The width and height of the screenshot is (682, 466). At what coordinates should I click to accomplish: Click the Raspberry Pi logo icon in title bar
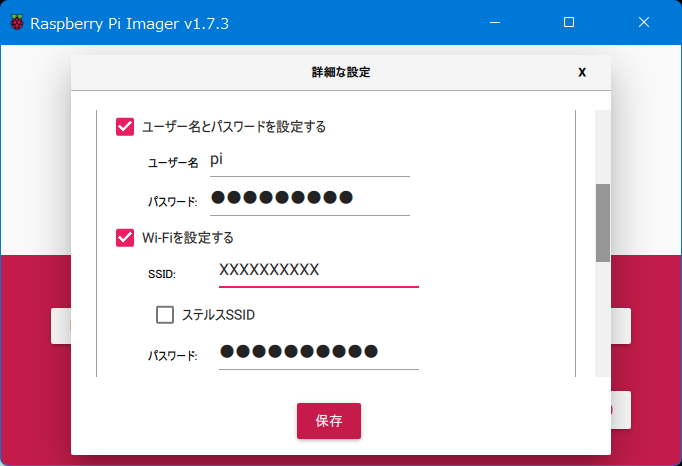pos(17,23)
